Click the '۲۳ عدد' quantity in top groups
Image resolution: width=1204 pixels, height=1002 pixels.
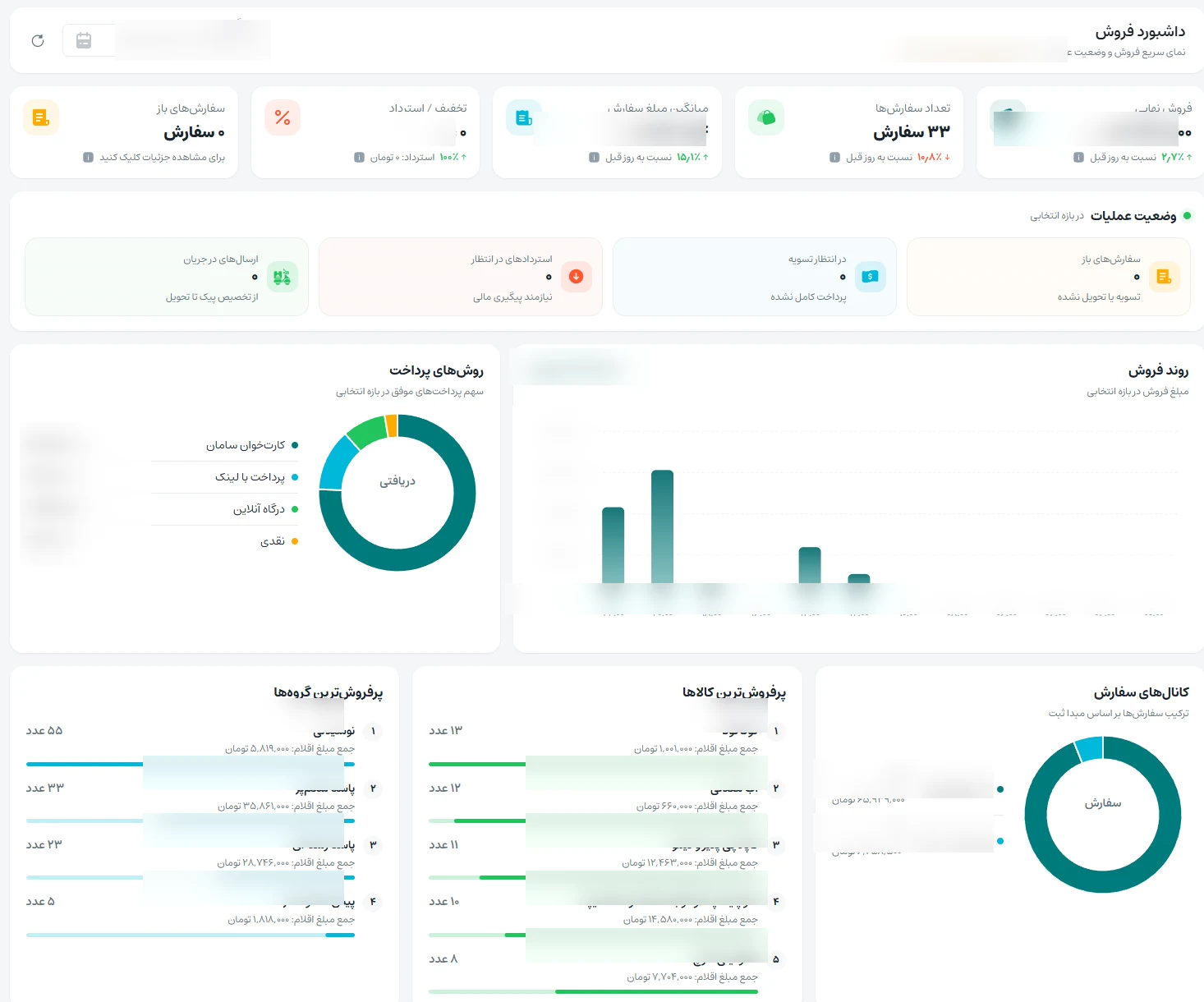(44, 844)
